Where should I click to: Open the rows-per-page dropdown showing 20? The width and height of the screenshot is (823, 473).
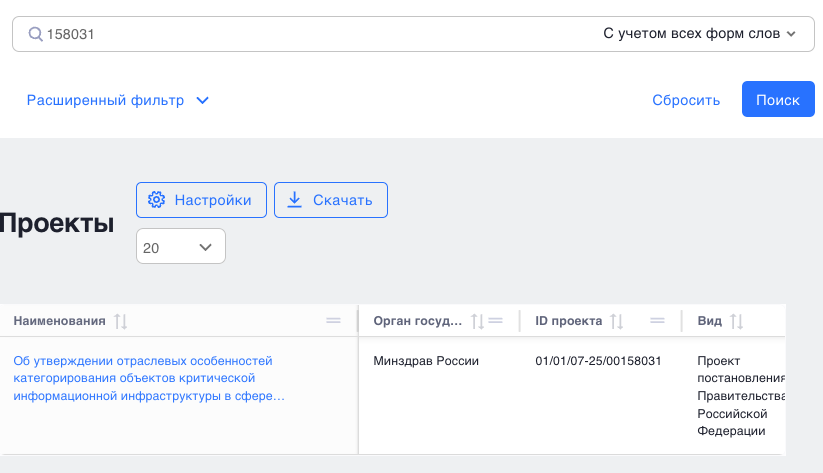pos(180,247)
